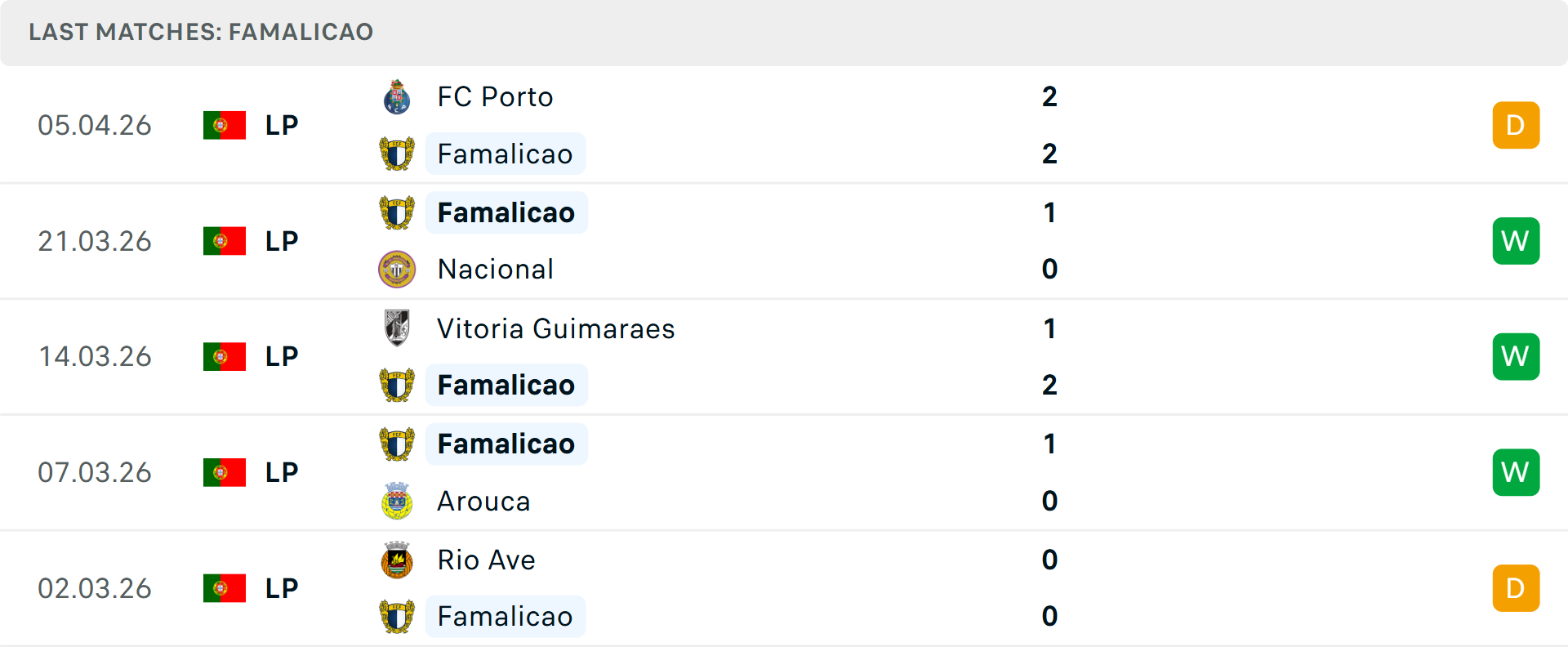Click the W badge for Nacional match
The width and height of the screenshot is (1568, 647).
(x=1516, y=241)
